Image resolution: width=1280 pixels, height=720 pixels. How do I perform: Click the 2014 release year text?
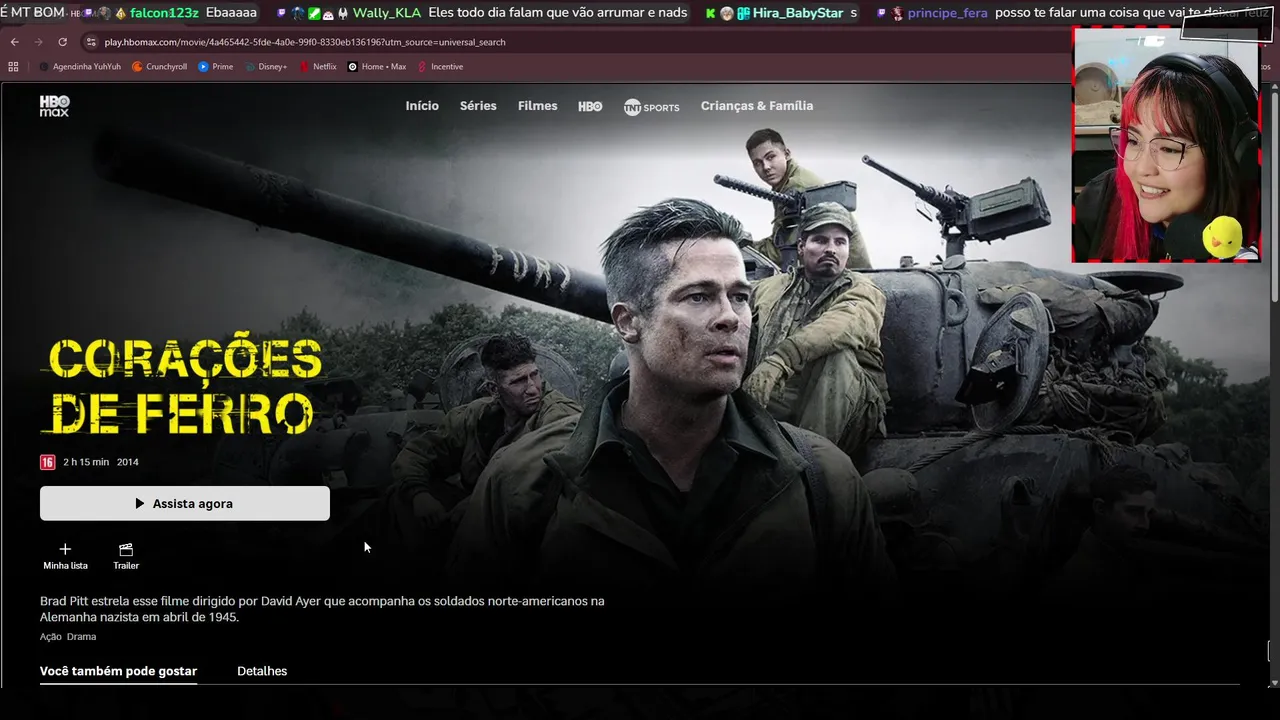pos(128,462)
